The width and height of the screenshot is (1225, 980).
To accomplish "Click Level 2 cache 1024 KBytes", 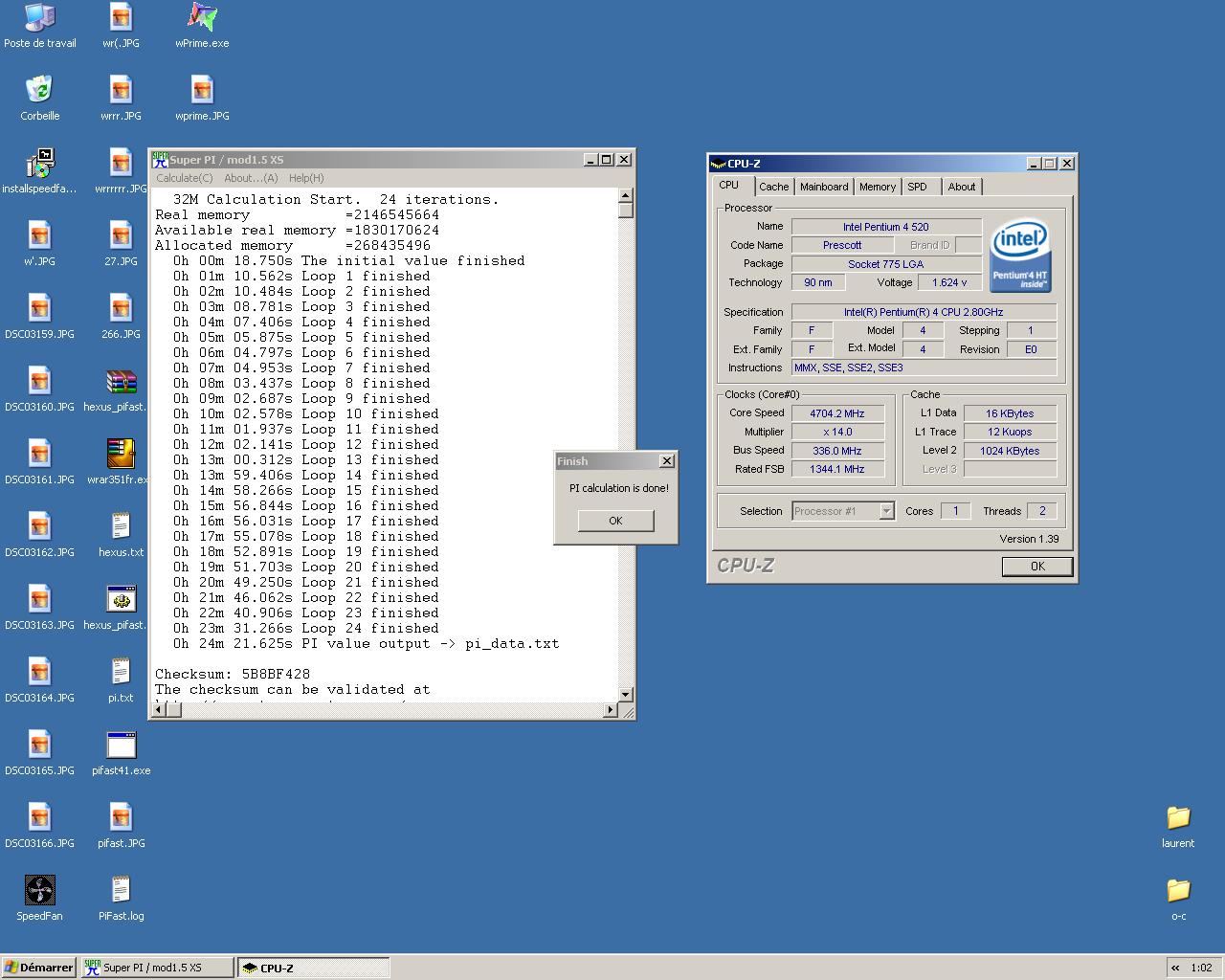I will 1010,451.
